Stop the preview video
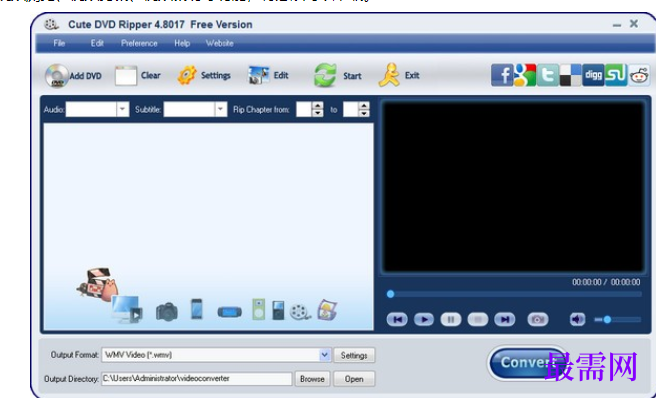This screenshot has height=398, width=656. tap(478, 320)
